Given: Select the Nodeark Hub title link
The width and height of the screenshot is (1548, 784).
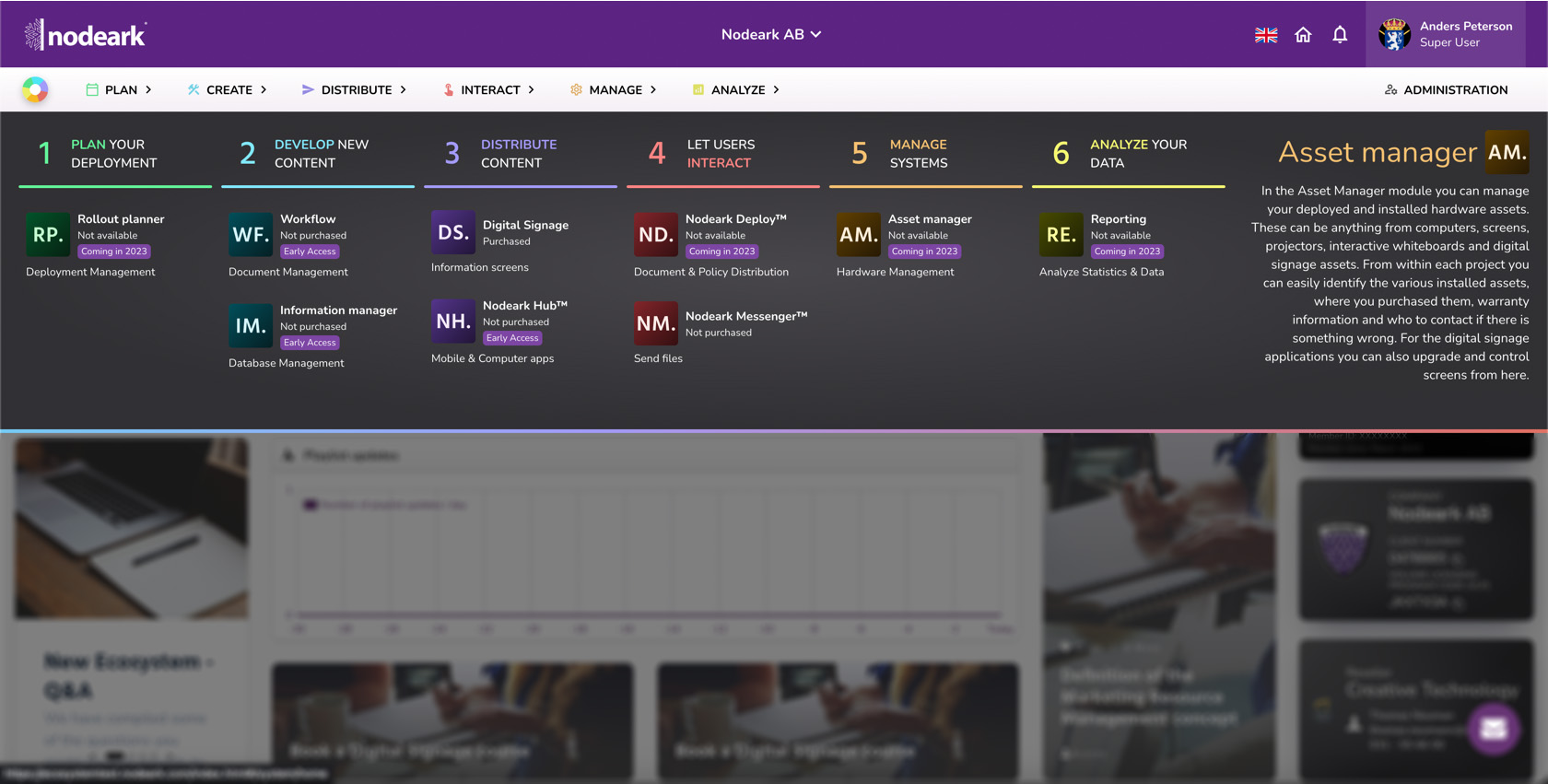Looking at the screenshot, I should point(525,305).
